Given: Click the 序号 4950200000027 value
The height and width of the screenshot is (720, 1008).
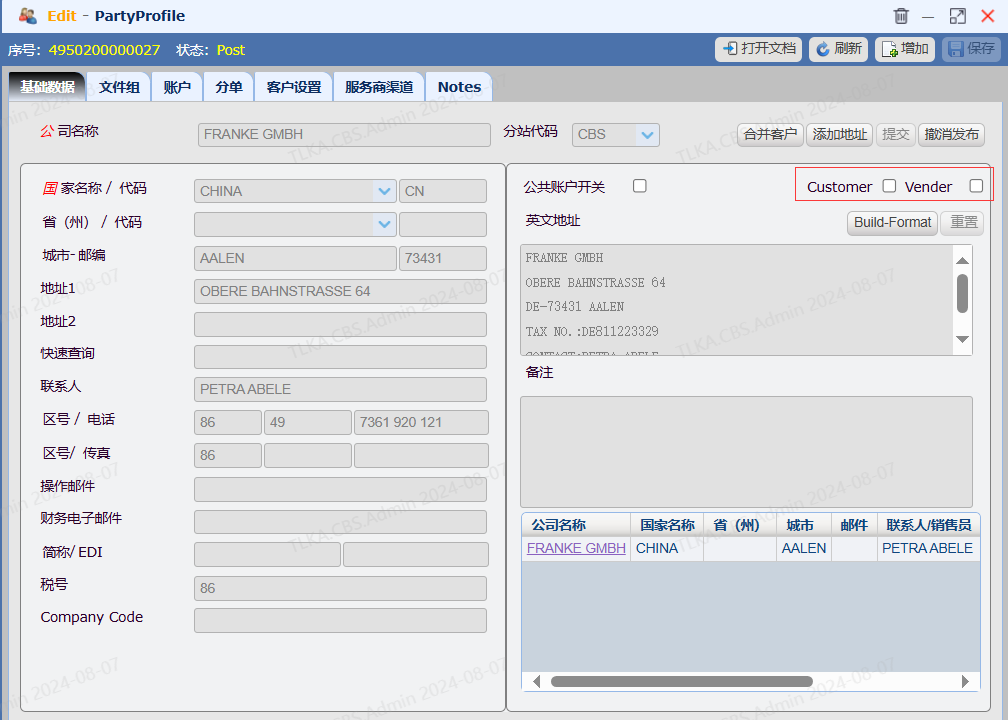Looking at the screenshot, I should 104,50.
